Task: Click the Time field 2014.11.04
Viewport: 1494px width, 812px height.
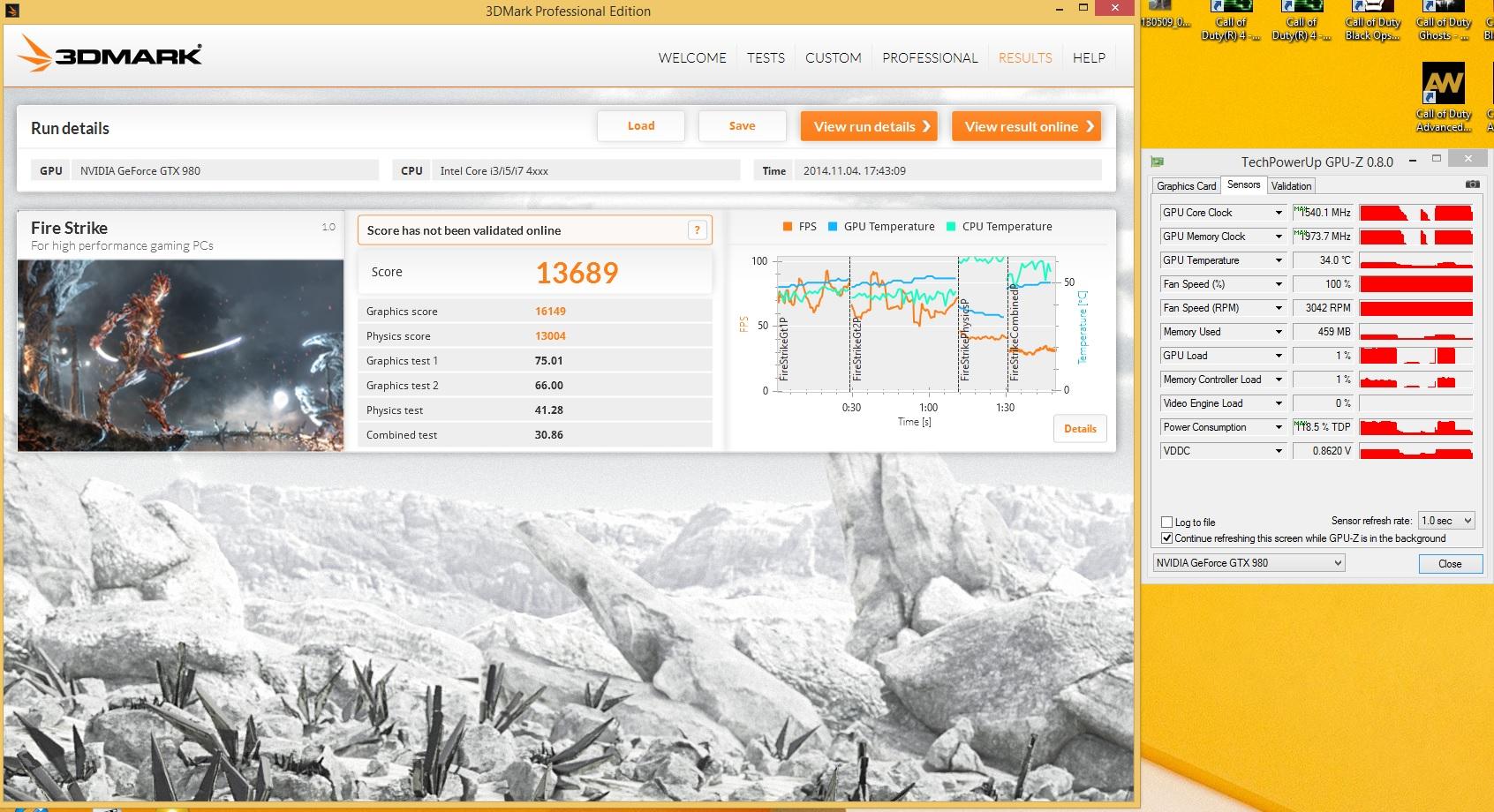Action: point(947,171)
